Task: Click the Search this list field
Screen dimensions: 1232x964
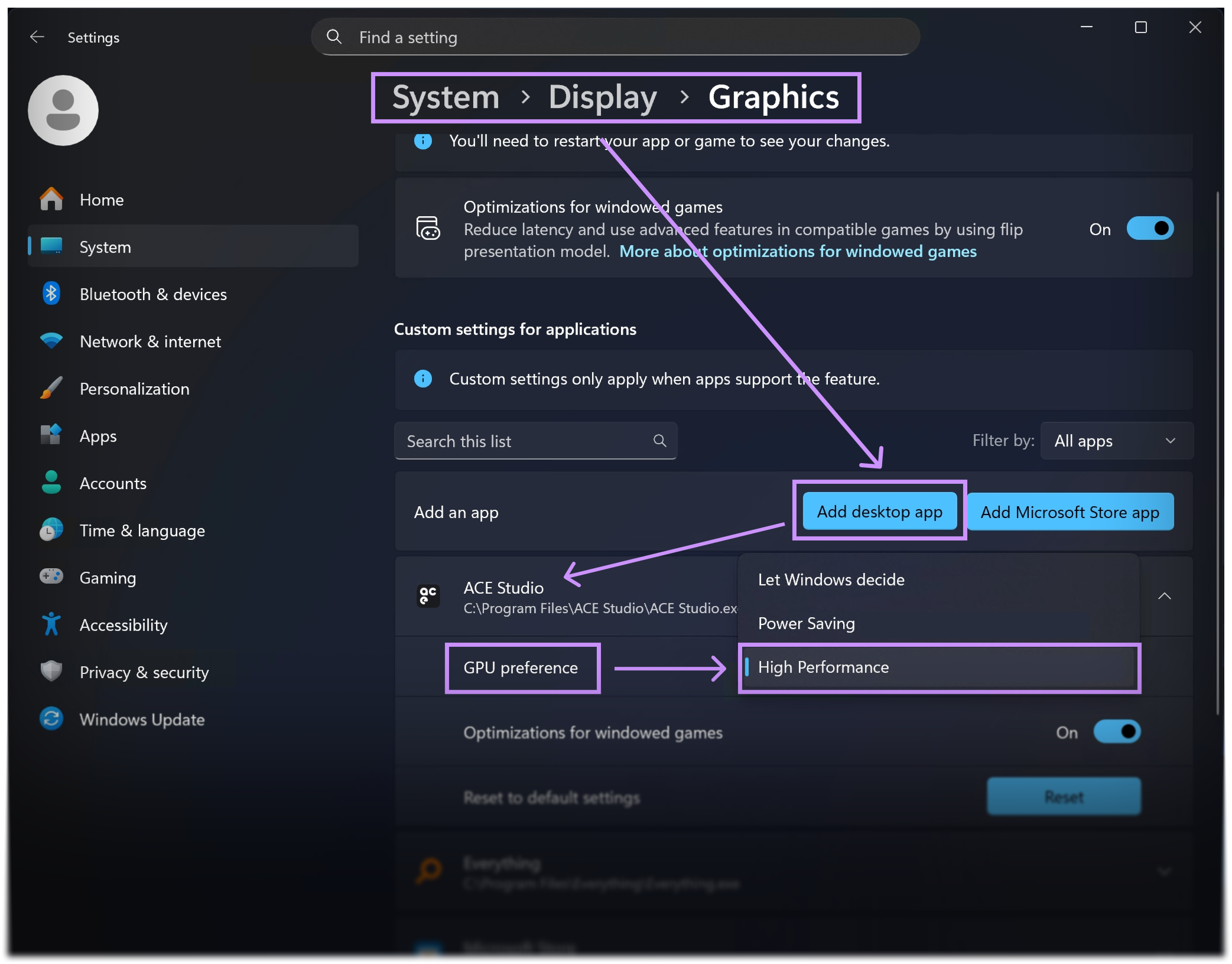Action: click(526, 441)
